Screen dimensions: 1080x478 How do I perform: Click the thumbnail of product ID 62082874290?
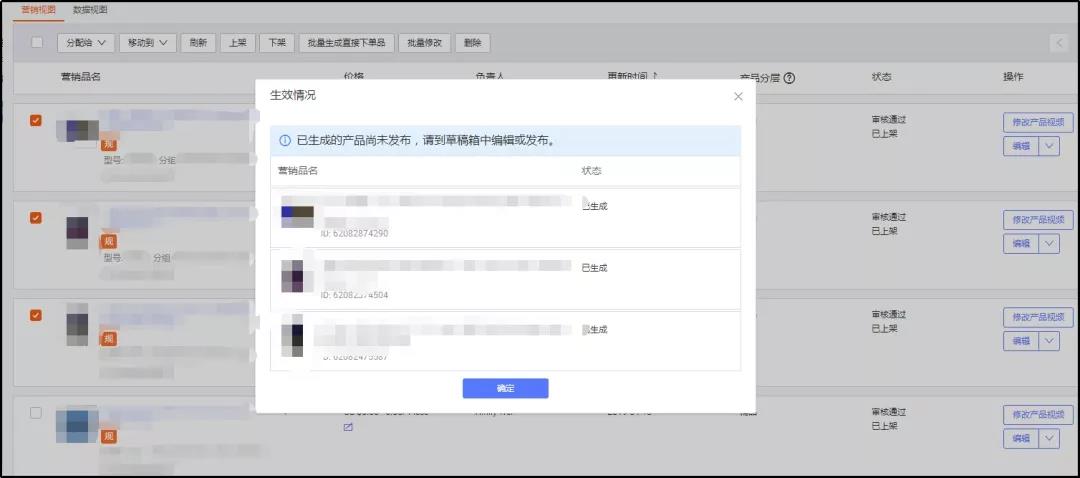pos(298,216)
